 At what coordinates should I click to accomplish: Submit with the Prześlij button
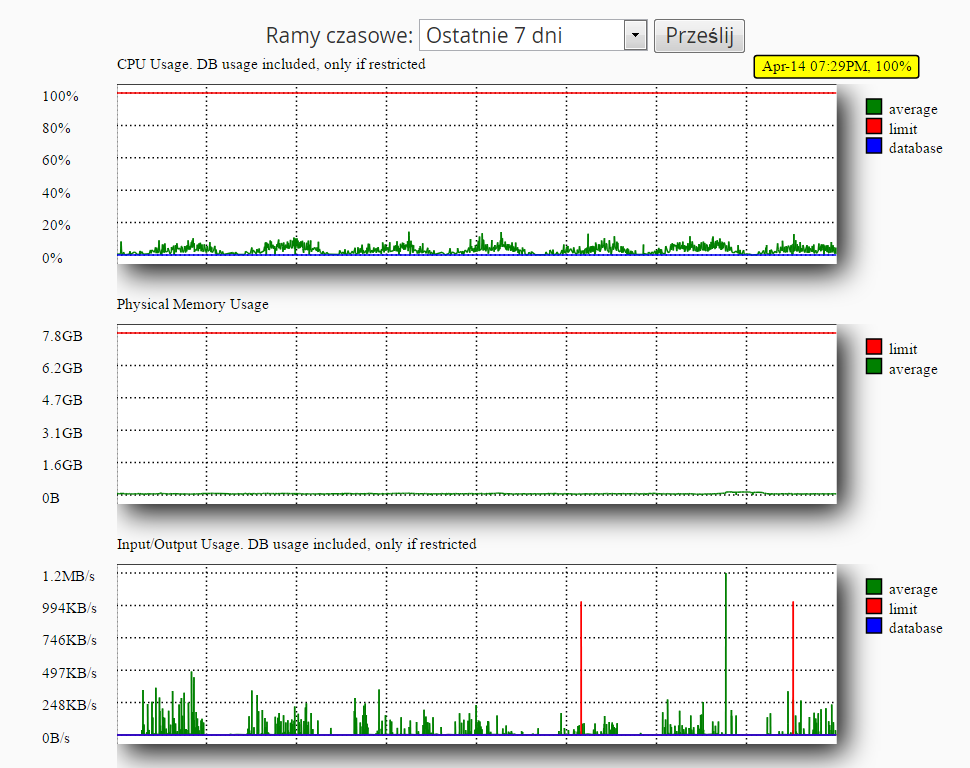699,36
